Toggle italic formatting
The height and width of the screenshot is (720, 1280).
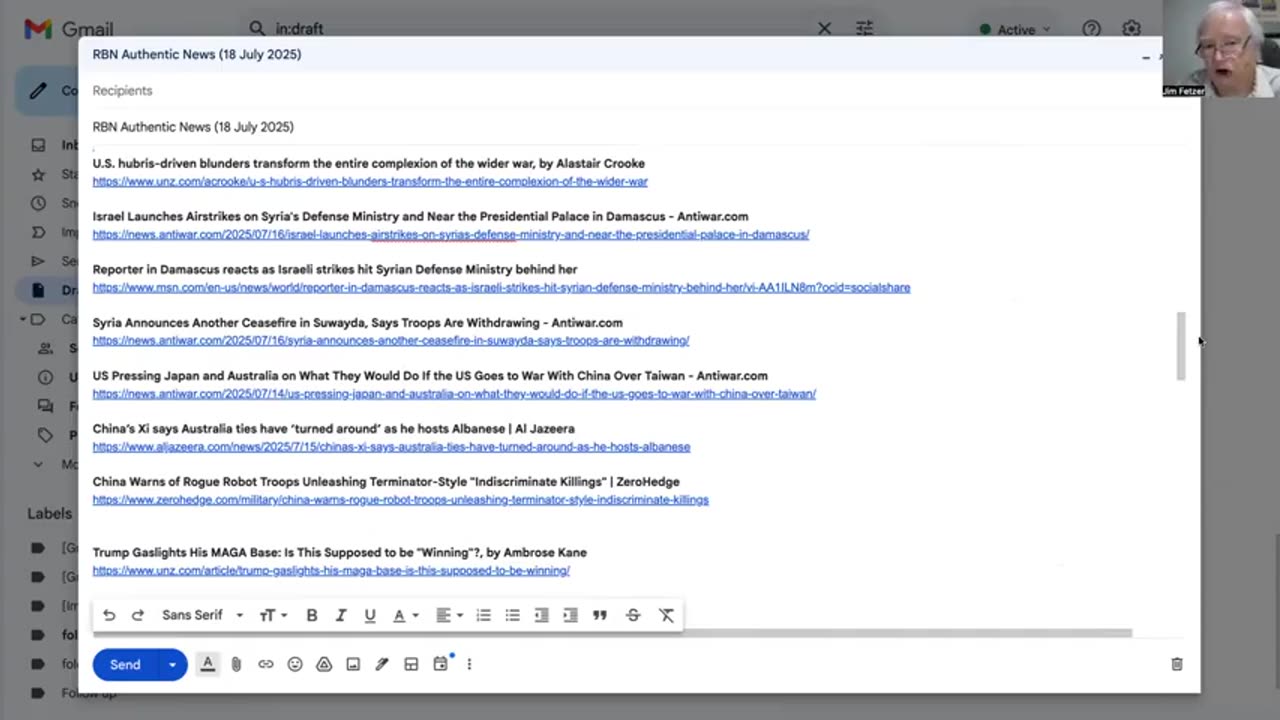[341, 615]
